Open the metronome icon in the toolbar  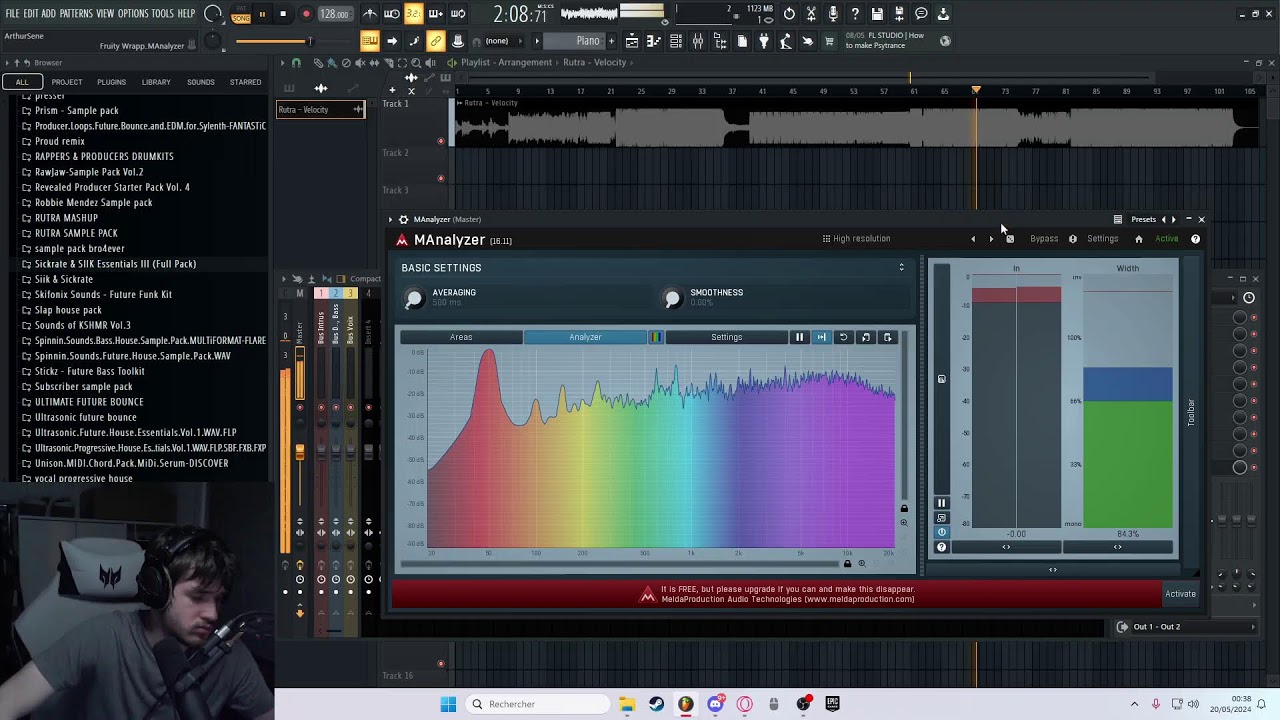click(x=370, y=14)
